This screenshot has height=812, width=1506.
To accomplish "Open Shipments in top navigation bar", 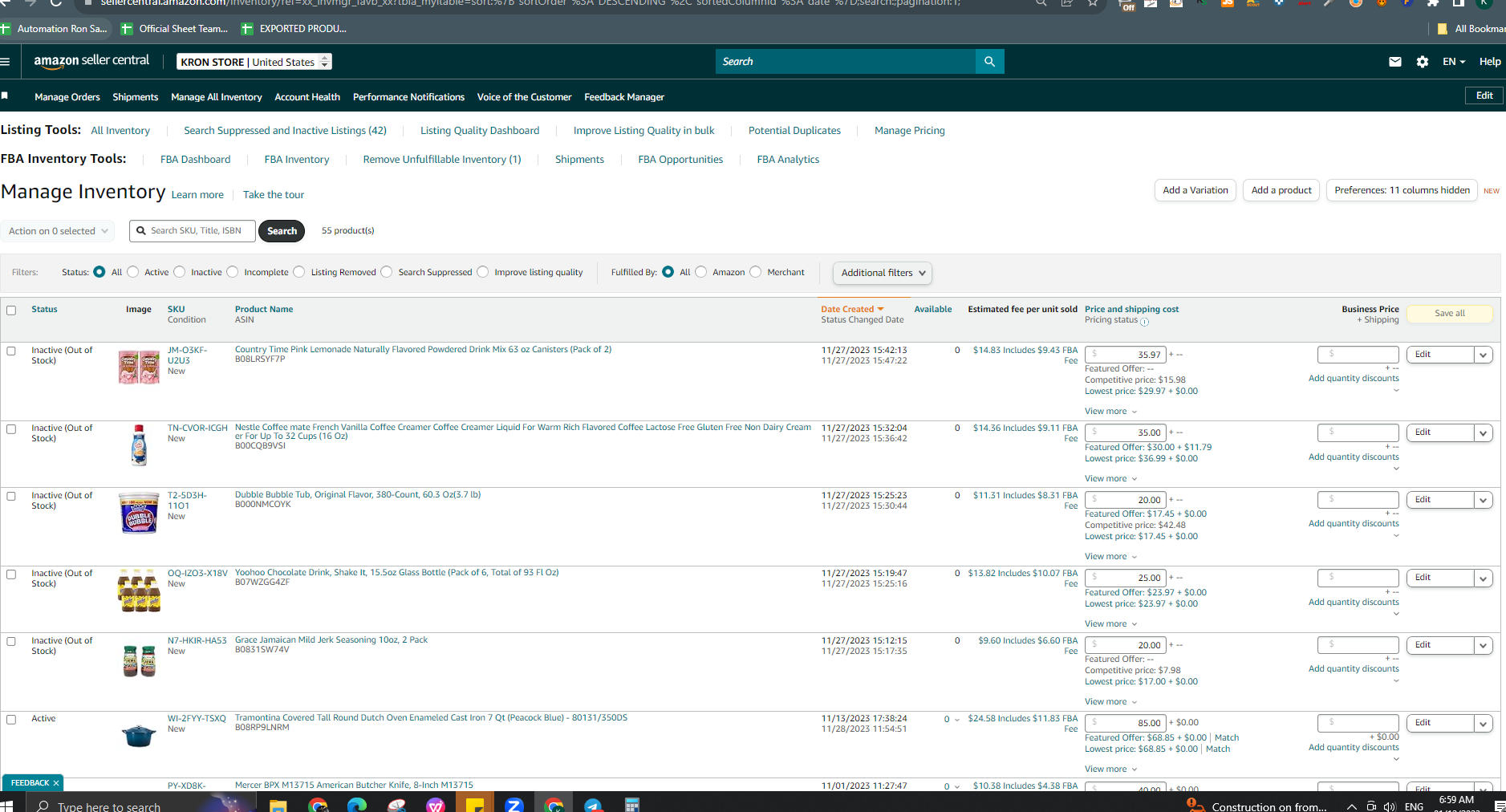I will (136, 97).
